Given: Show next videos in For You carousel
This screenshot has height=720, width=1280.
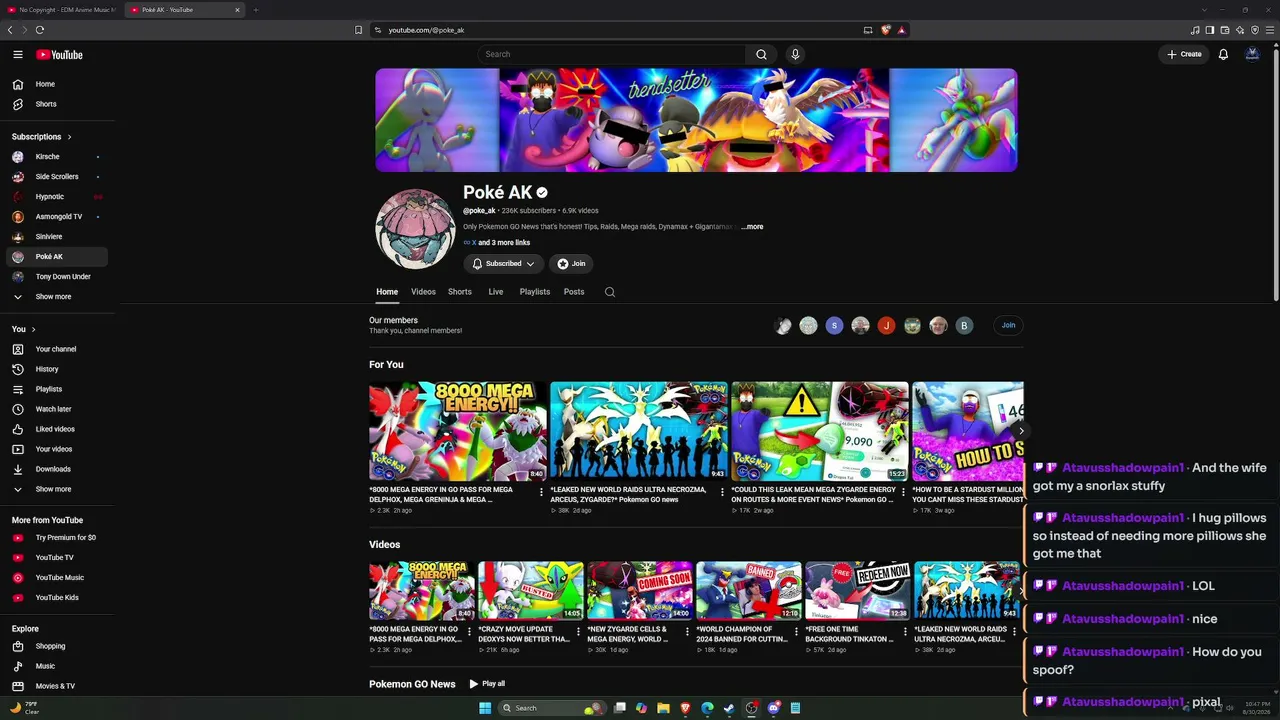Looking at the screenshot, I should tap(1020, 431).
